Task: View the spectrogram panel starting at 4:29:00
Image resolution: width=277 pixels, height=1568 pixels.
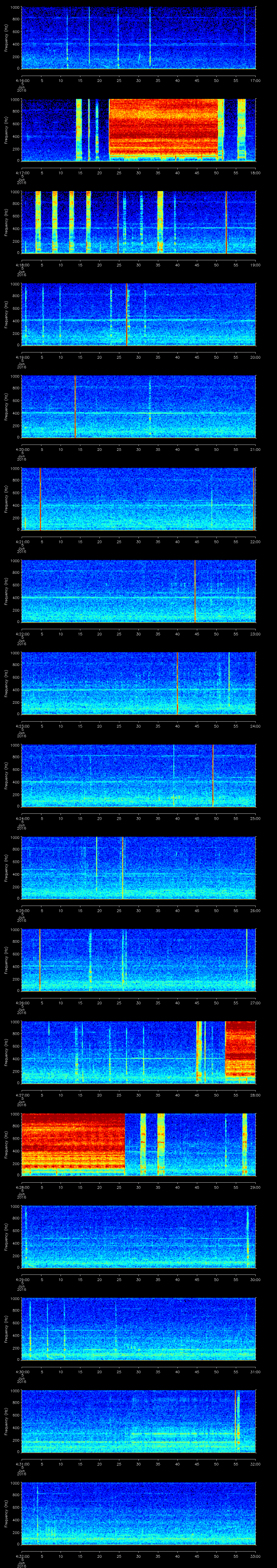Action: click(x=138, y=1237)
